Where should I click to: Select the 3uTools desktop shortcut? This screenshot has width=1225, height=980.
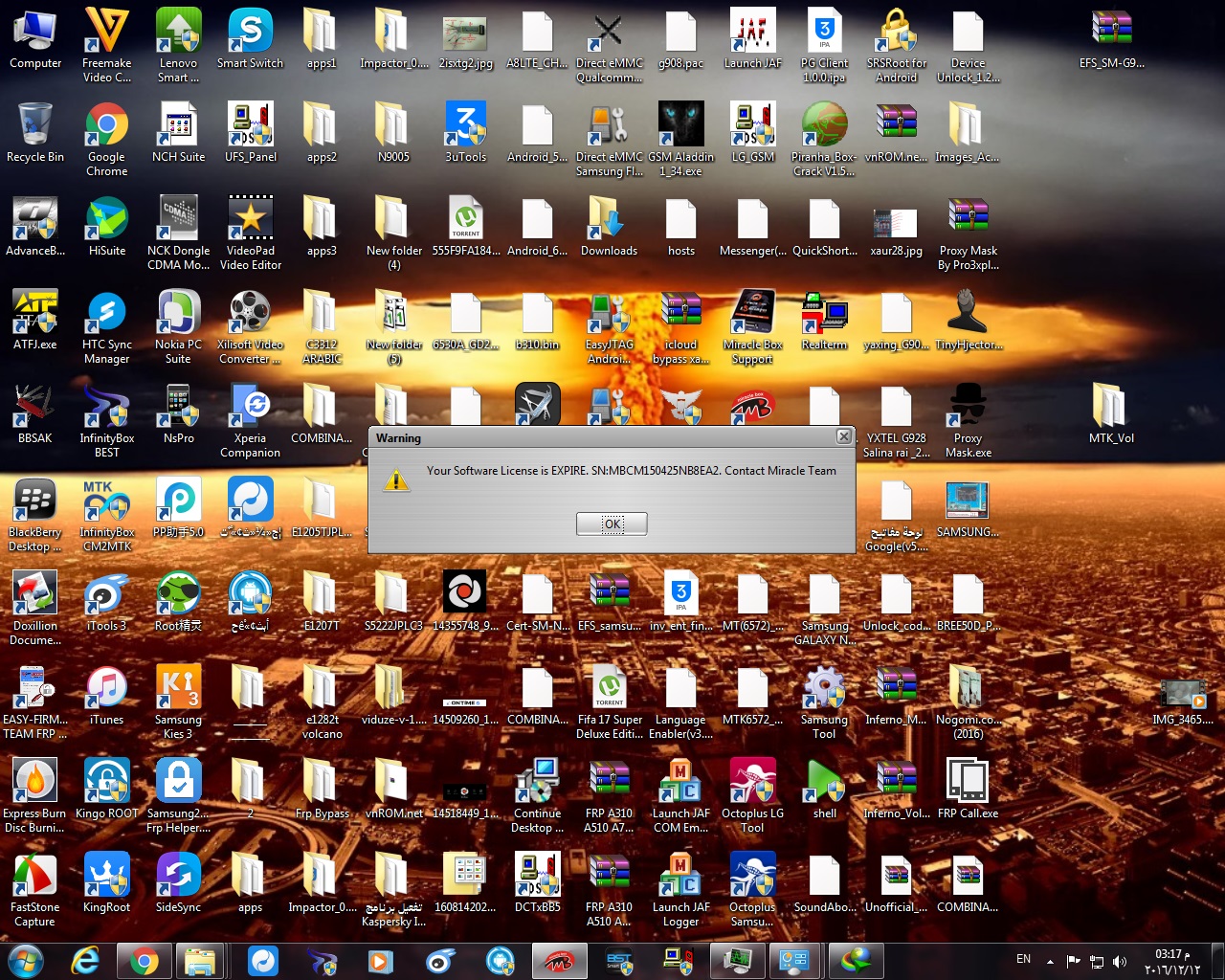point(466,133)
